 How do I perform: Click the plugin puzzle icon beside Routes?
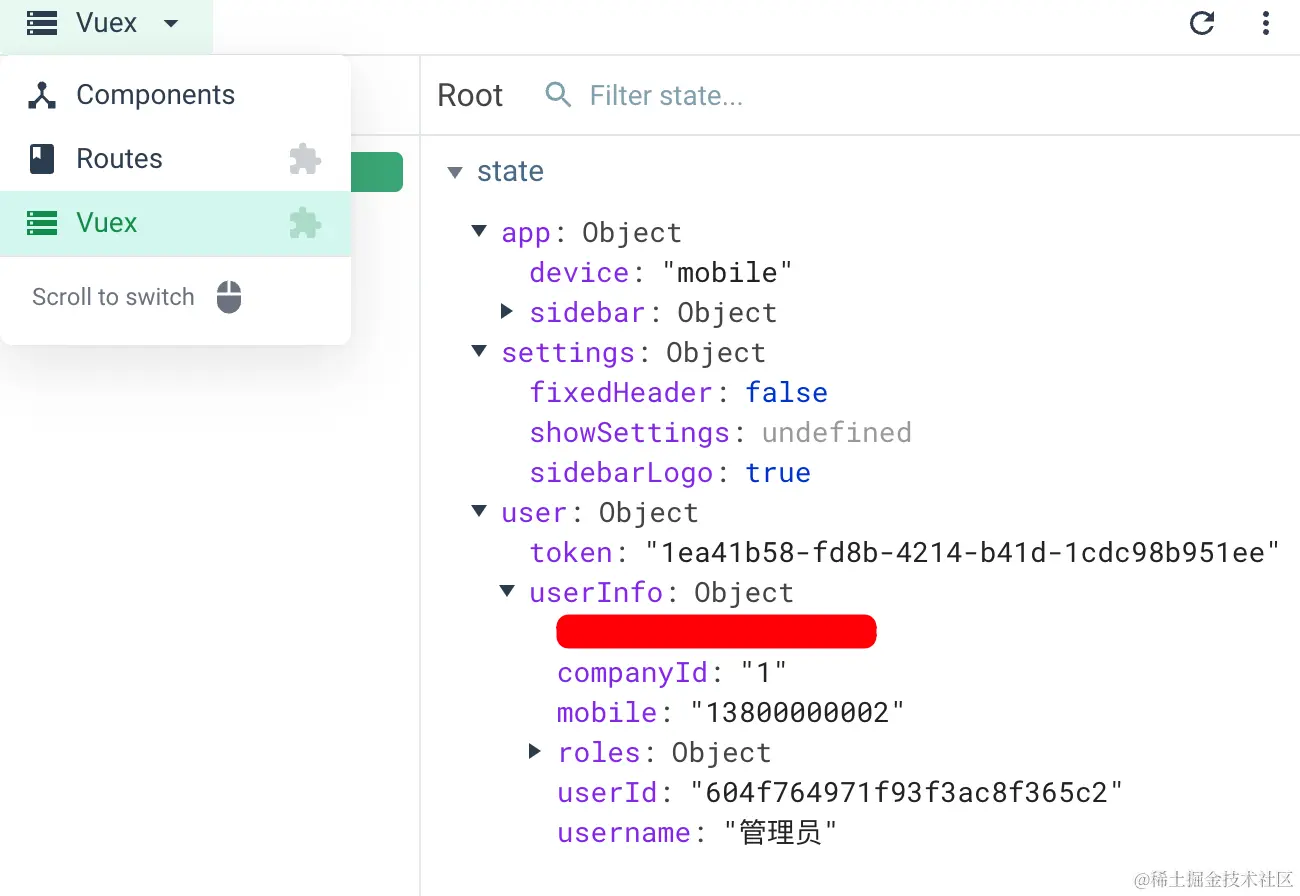pos(305,159)
